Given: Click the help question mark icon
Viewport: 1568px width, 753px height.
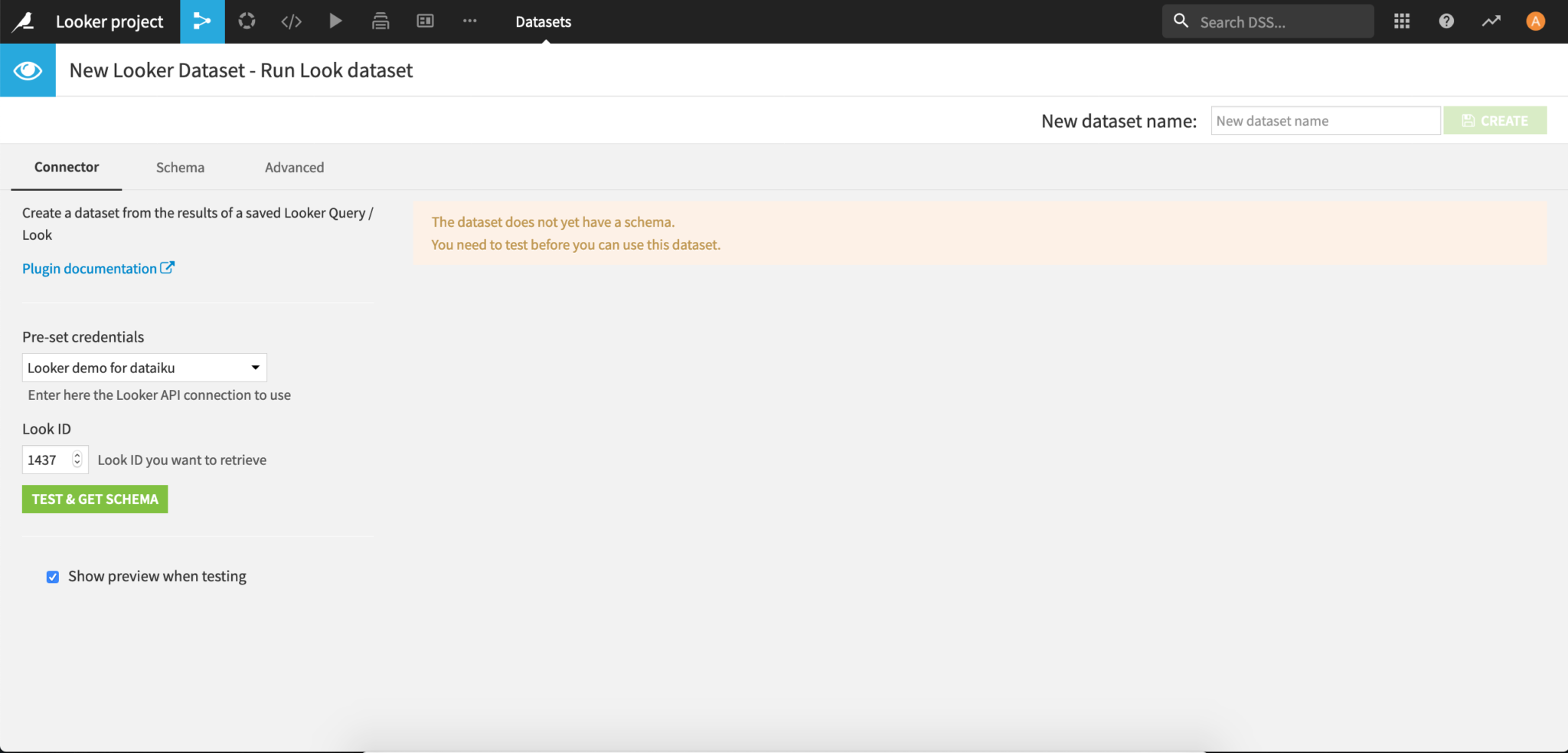Looking at the screenshot, I should click(x=1446, y=21).
